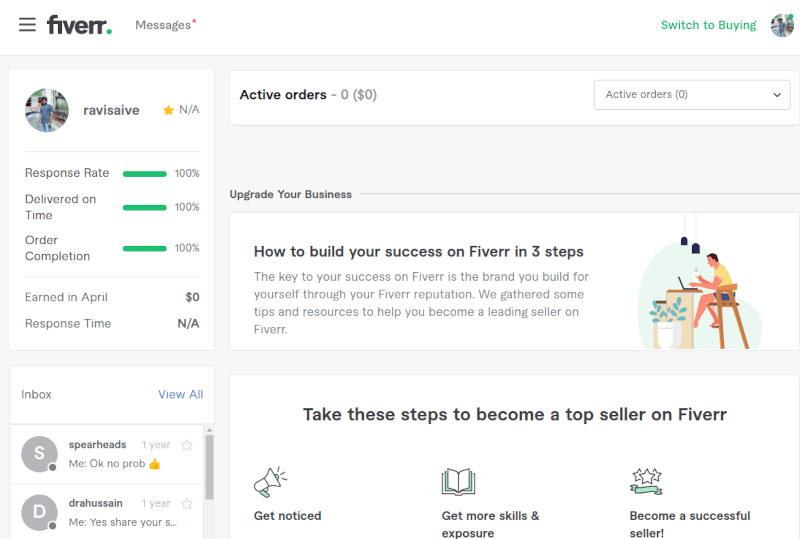This screenshot has height=539, width=800.
Task: Click the Response Rate 100% value
Action: click(x=187, y=174)
